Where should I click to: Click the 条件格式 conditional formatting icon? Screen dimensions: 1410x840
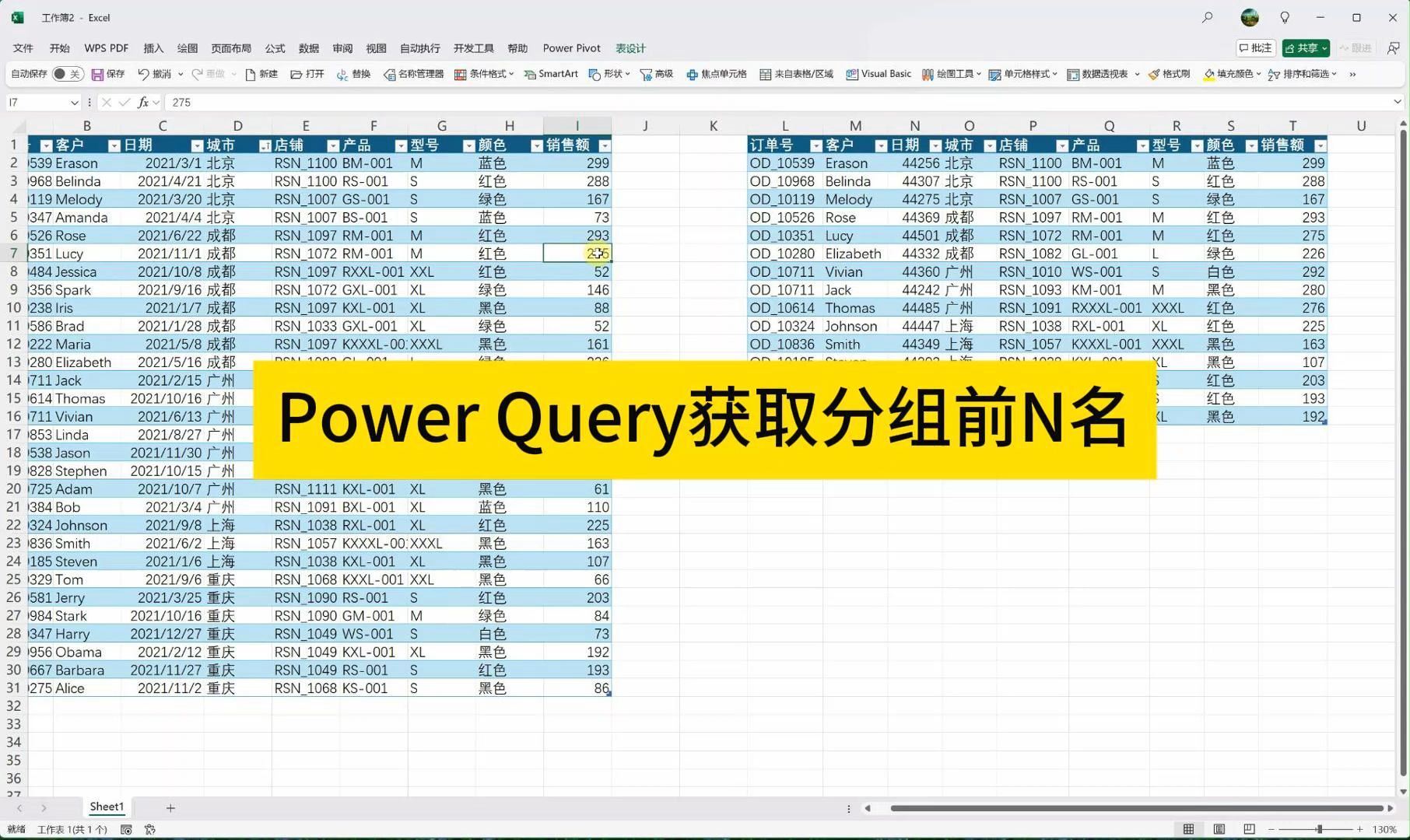(x=461, y=75)
